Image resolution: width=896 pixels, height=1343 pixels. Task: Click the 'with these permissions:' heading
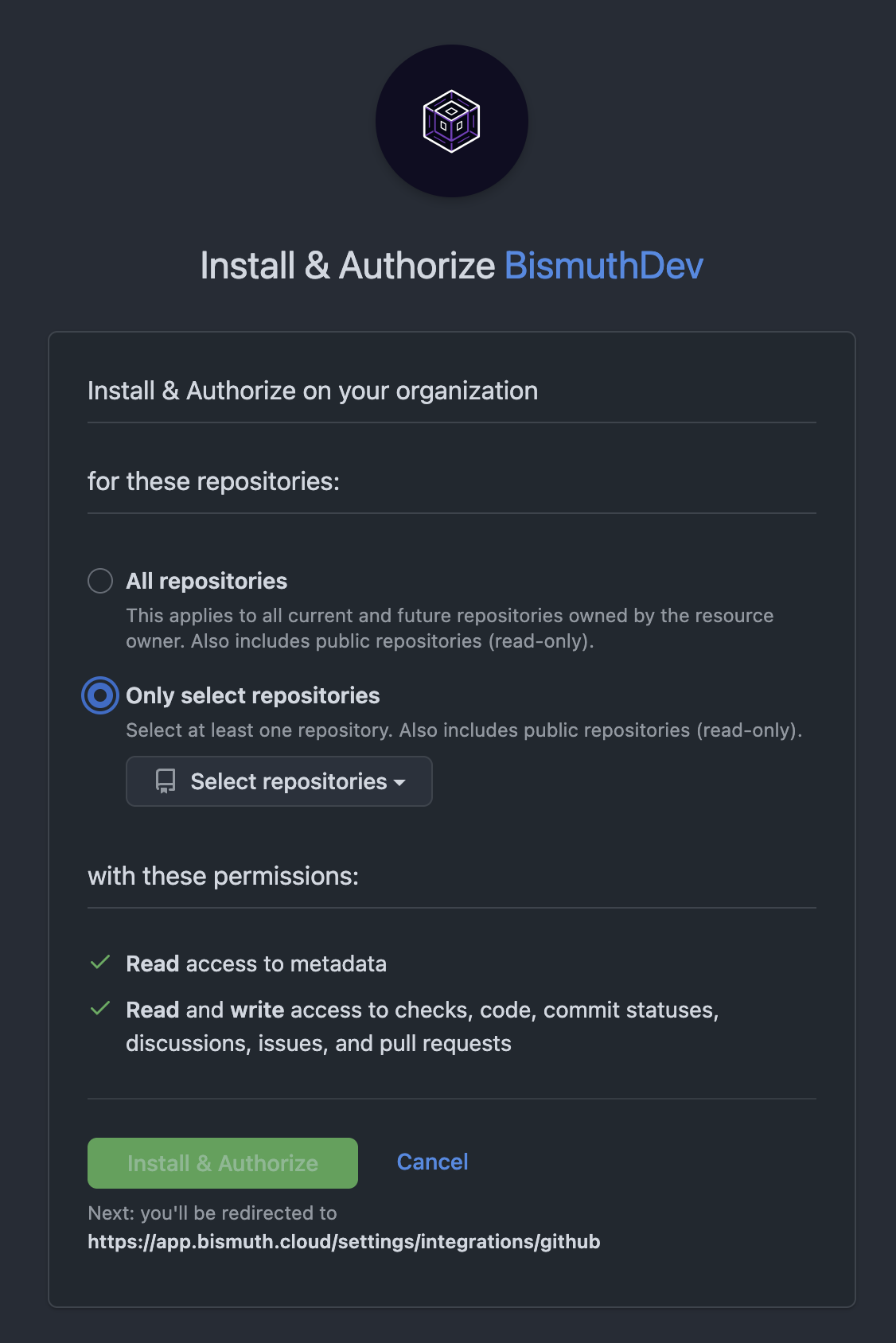pyautogui.click(x=223, y=876)
